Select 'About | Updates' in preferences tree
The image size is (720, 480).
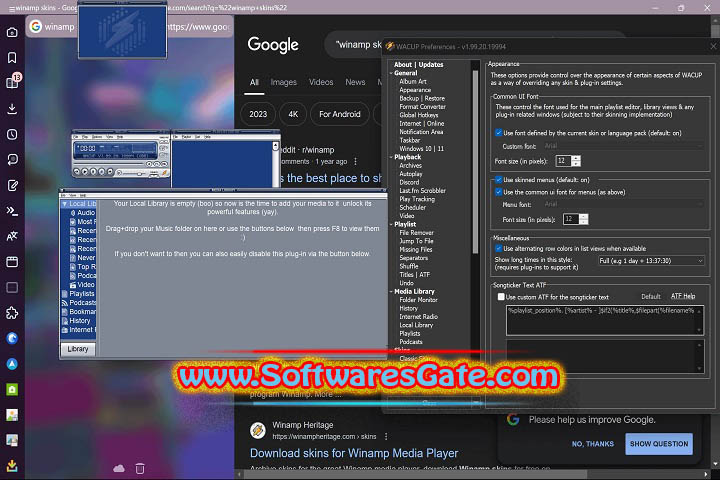pyautogui.click(x=418, y=65)
